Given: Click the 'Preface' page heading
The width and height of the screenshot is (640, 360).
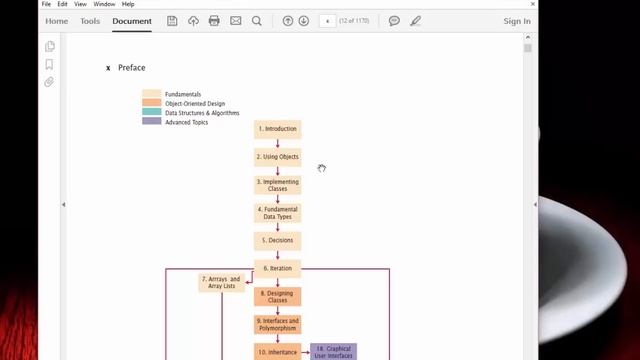Looking at the screenshot, I should (131, 68).
